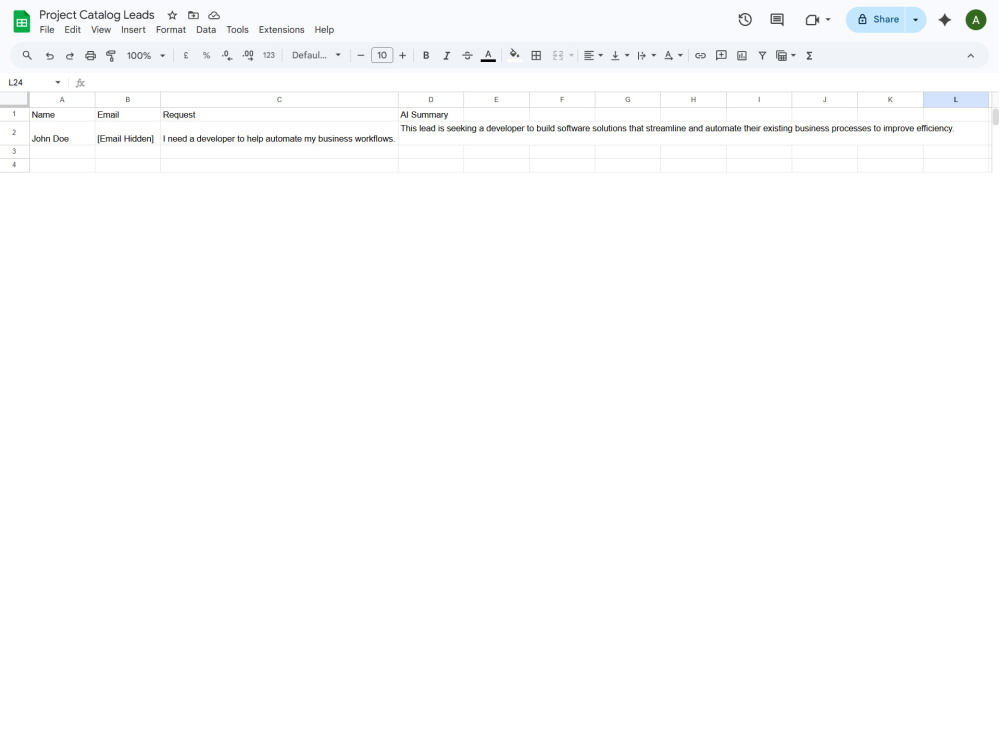The height and width of the screenshot is (750, 1000).
Task: Select row 2 header
Action: point(14,133)
